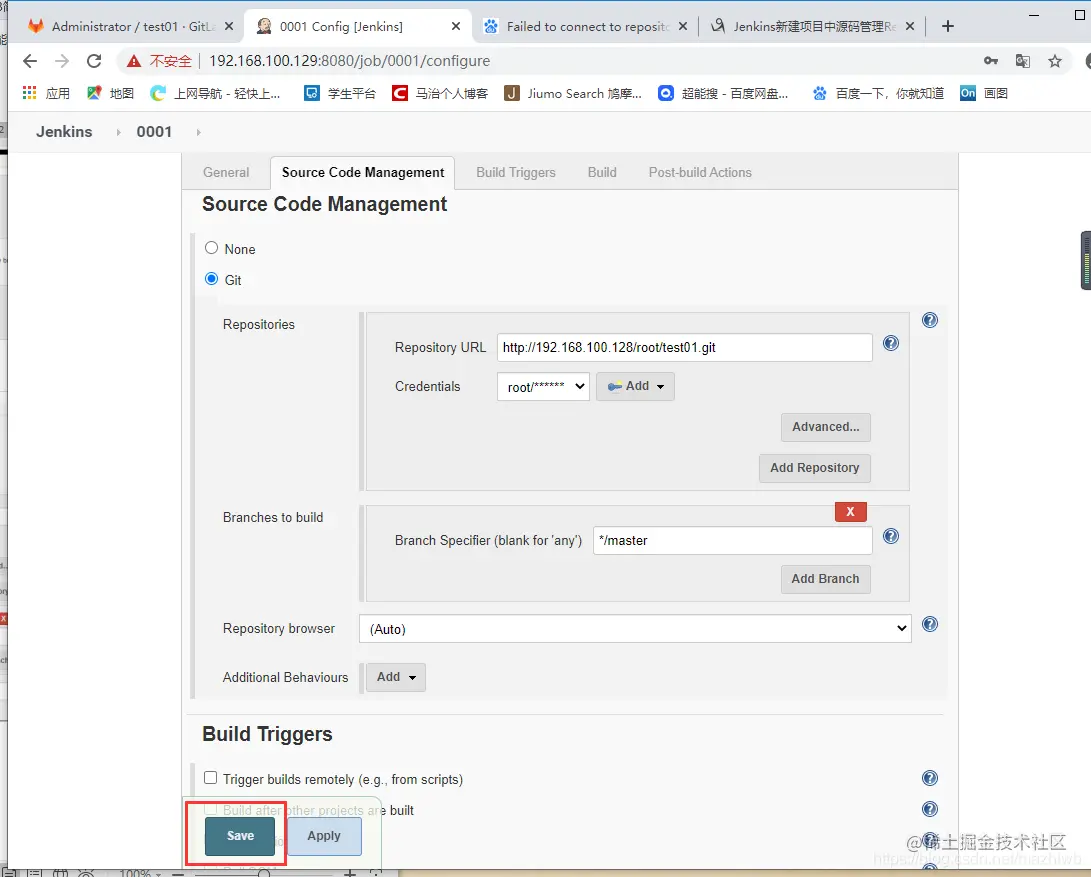Save the job configuration
The height and width of the screenshot is (877, 1091).
tap(240, 836)
